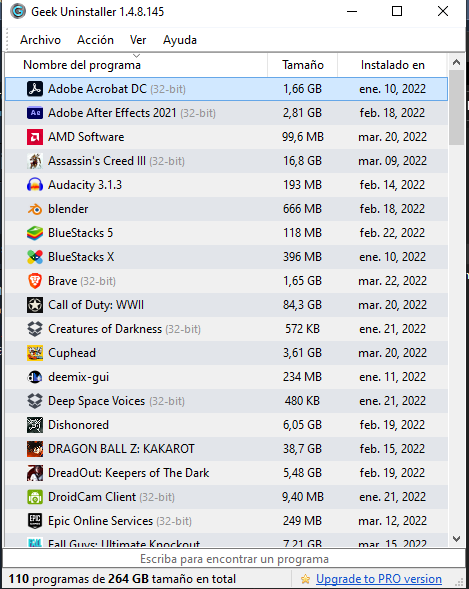The width and height of the screenshot is (469, 589).
Task: Select the blender program icon
Action: (x=35, y=209)
